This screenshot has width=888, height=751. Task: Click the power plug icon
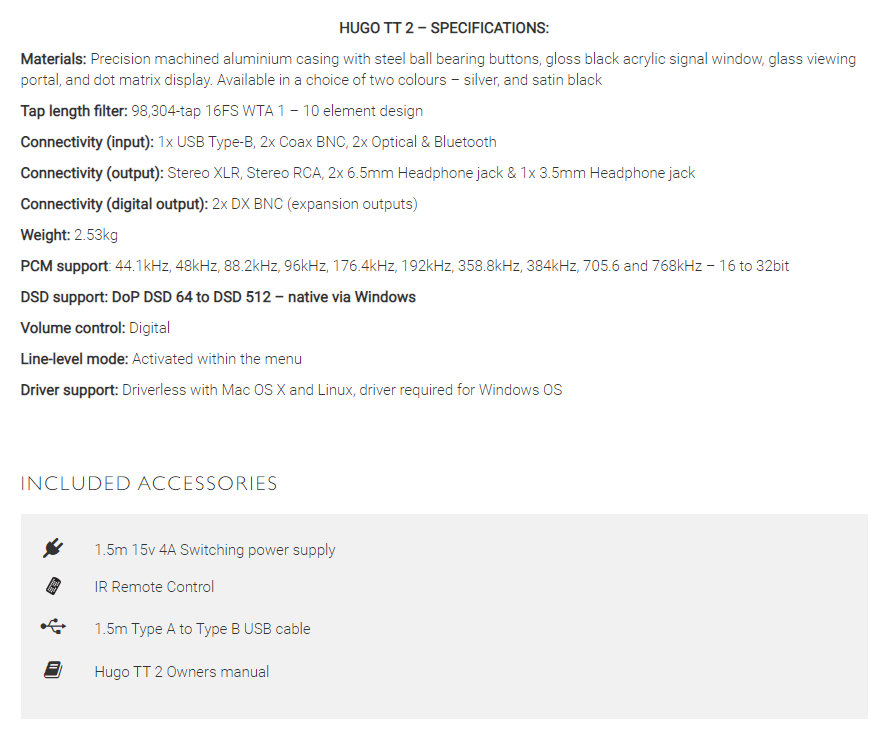pyautogui.click(x=53, y=548)
